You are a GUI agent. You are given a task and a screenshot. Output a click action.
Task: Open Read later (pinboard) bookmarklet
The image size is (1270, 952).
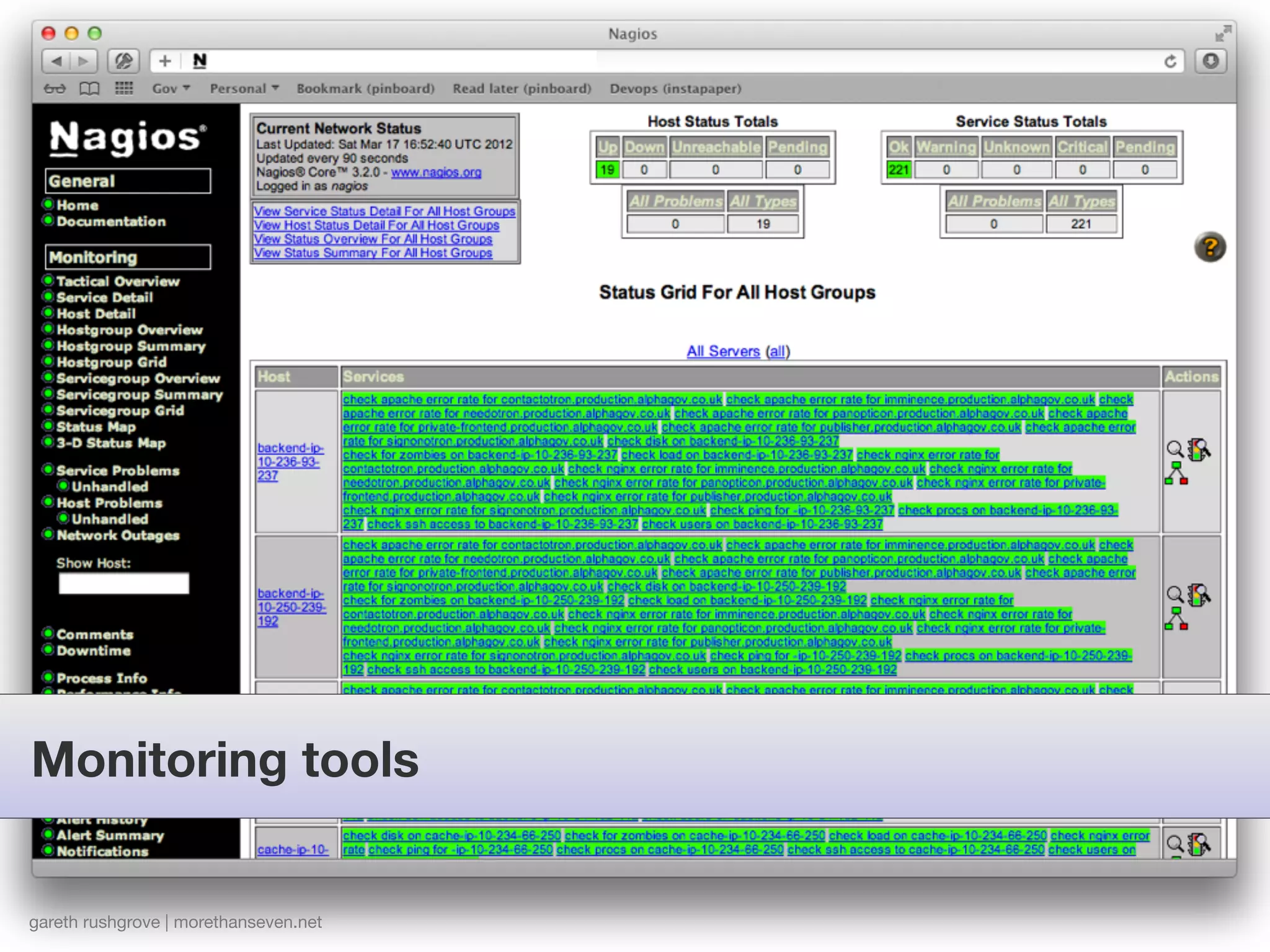(522, 89)
